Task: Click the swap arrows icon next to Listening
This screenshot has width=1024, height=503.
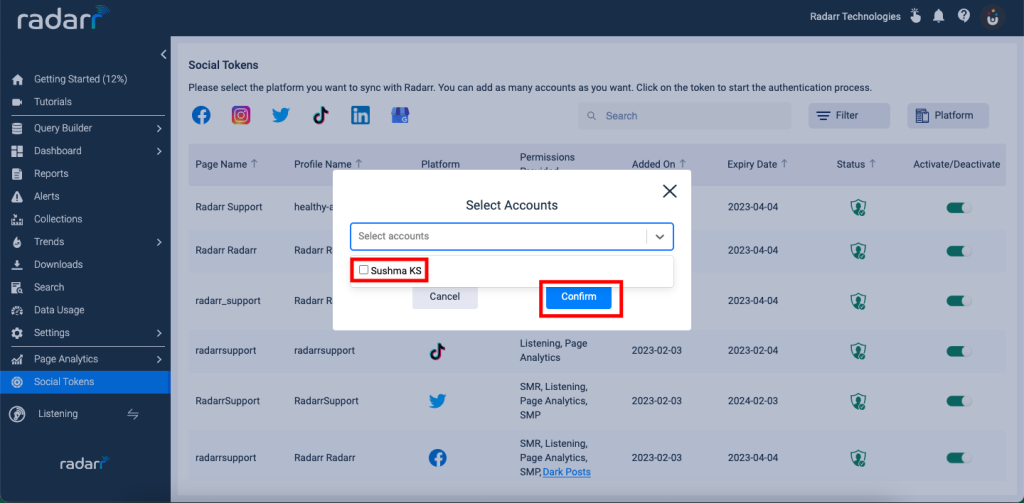Action: click(x=133, y=414)
